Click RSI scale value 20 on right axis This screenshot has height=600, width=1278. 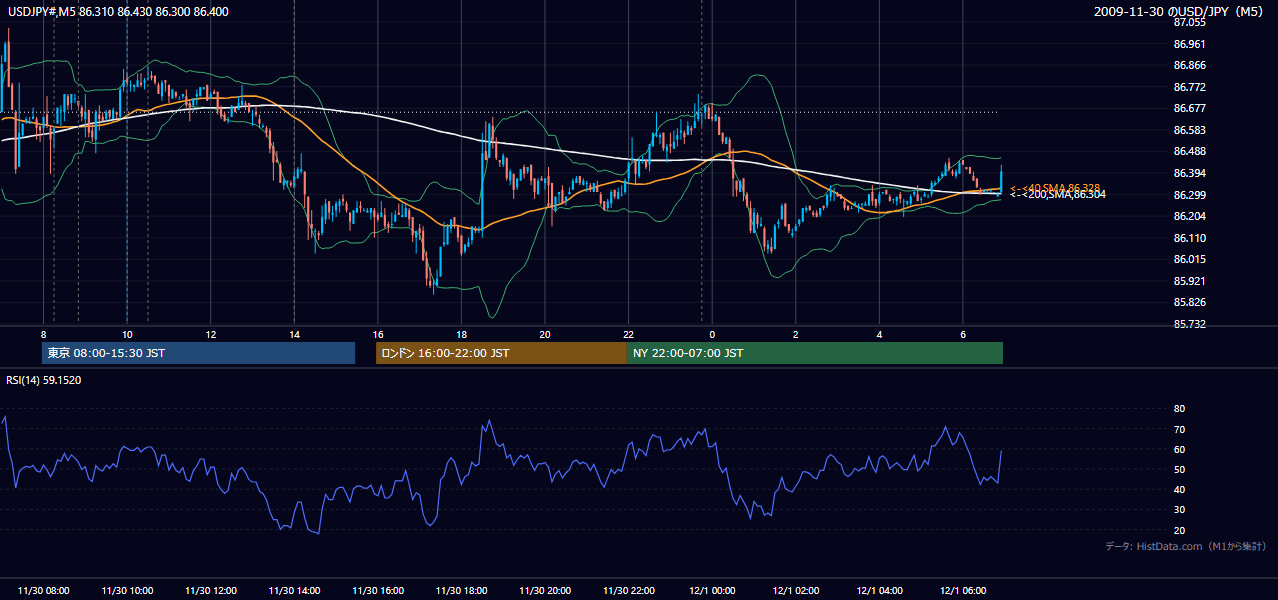(1179, 530)
